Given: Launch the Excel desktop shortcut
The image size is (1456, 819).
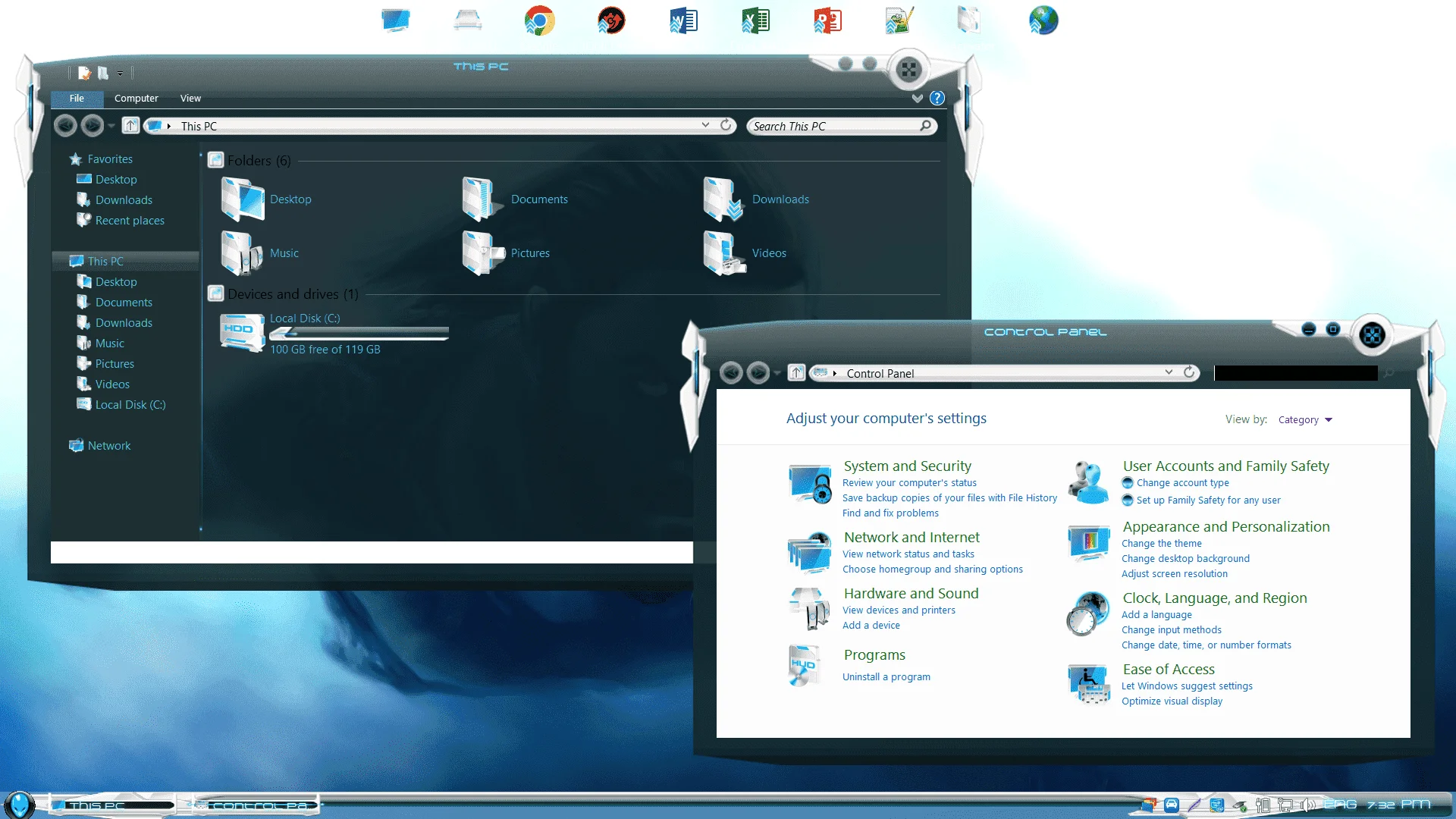Looking at the screenshot, I should [x=755, y=20].
